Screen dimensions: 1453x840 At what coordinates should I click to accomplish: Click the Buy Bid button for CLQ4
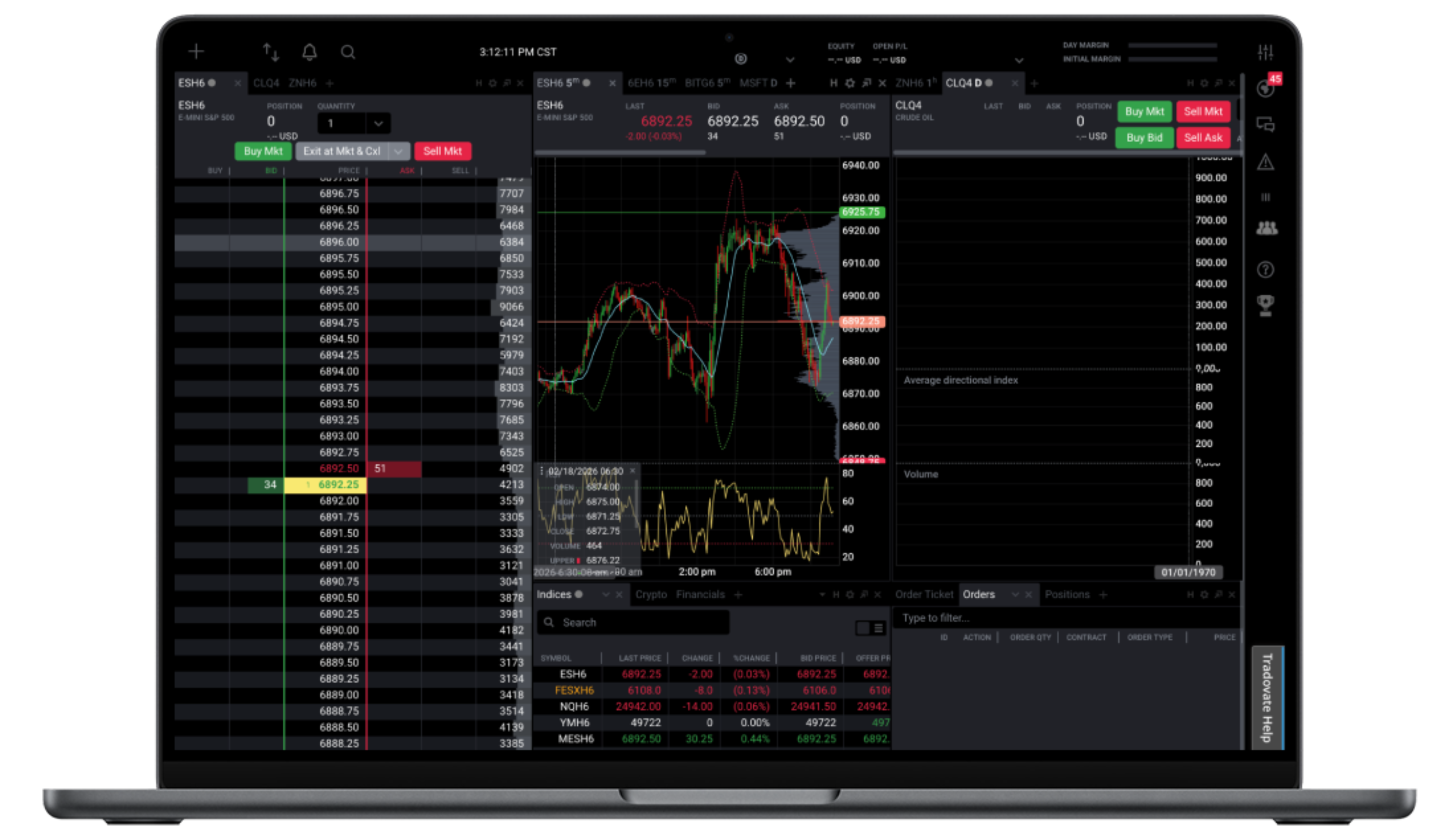tap(1144, 138)
